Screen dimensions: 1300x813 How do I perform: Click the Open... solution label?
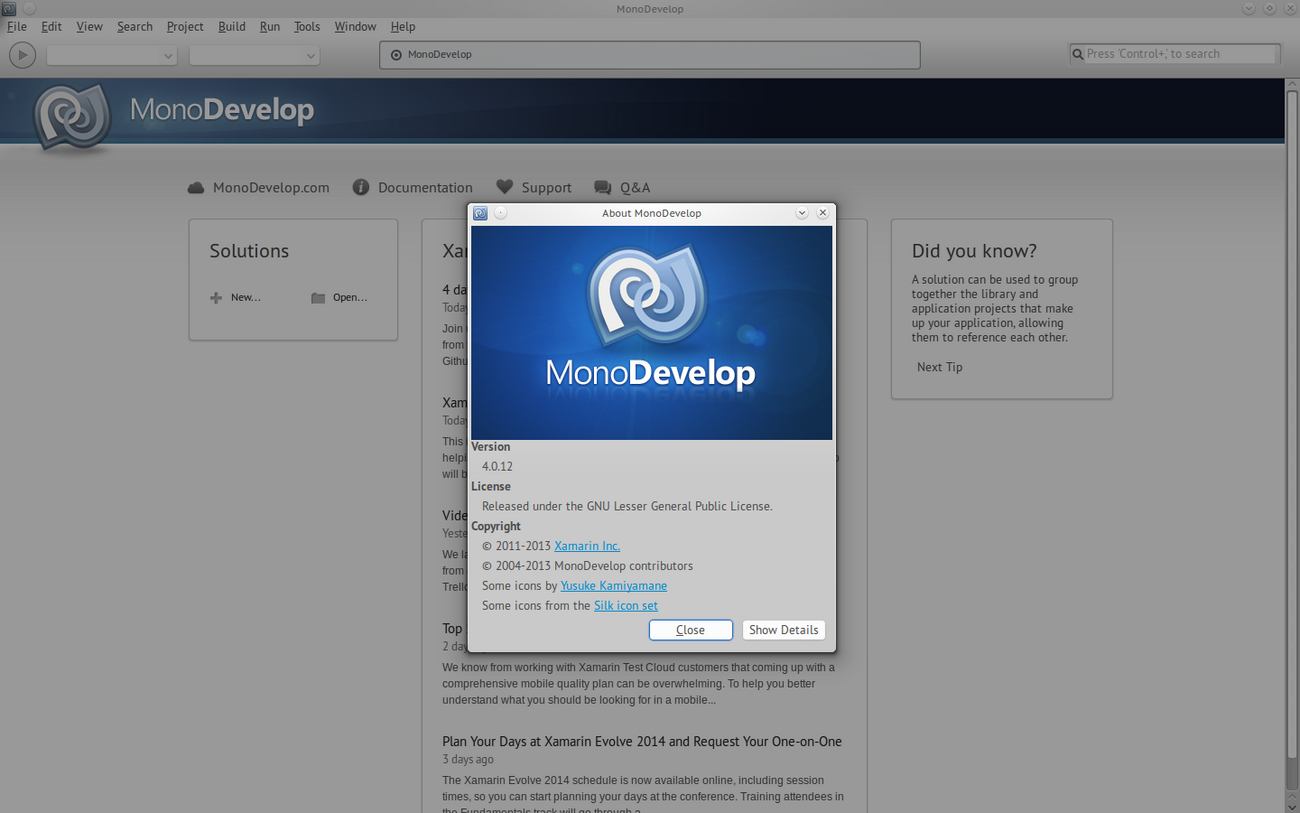(350, 298)
